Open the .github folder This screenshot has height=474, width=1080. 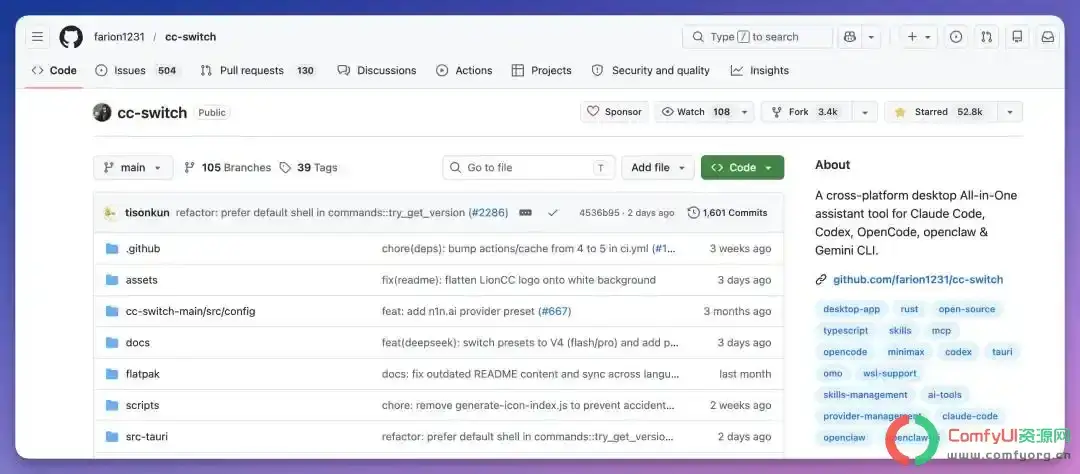click(143, 249)
